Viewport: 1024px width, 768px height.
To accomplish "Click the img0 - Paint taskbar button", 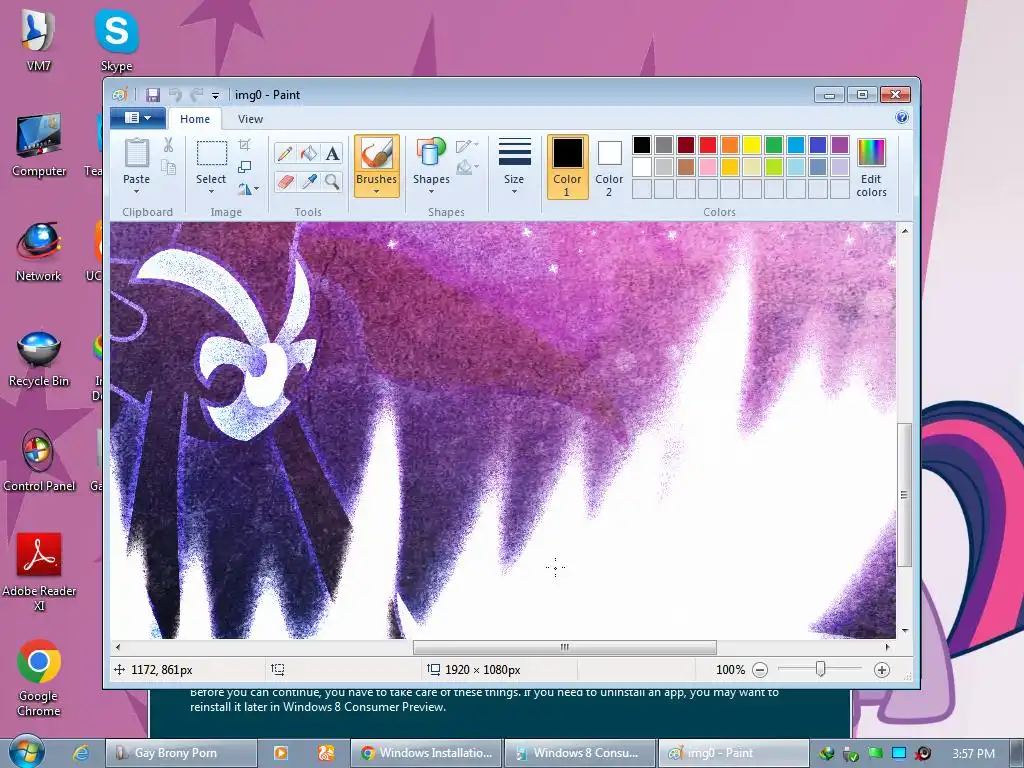I will coord(733,753).
